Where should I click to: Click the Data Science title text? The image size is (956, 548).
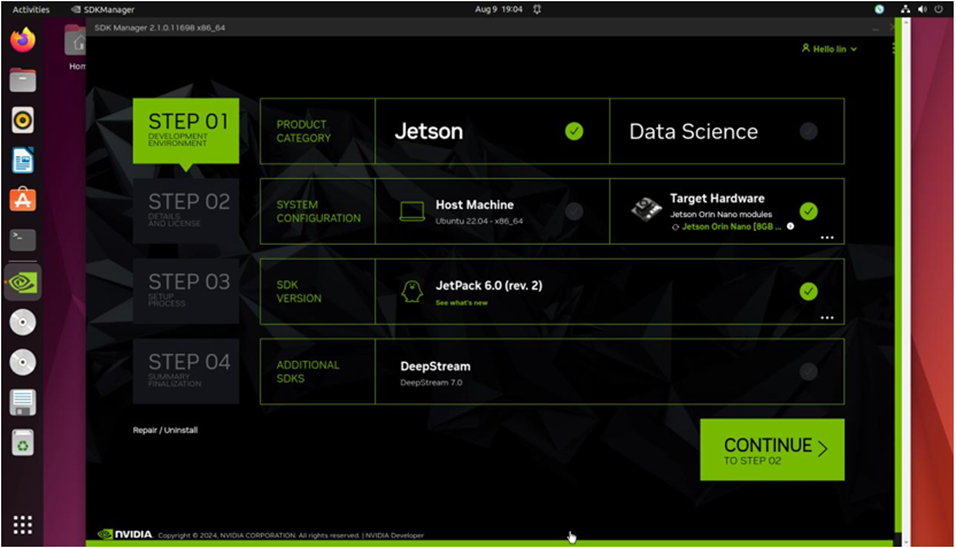pyautogui.click(x=693, y=132)
